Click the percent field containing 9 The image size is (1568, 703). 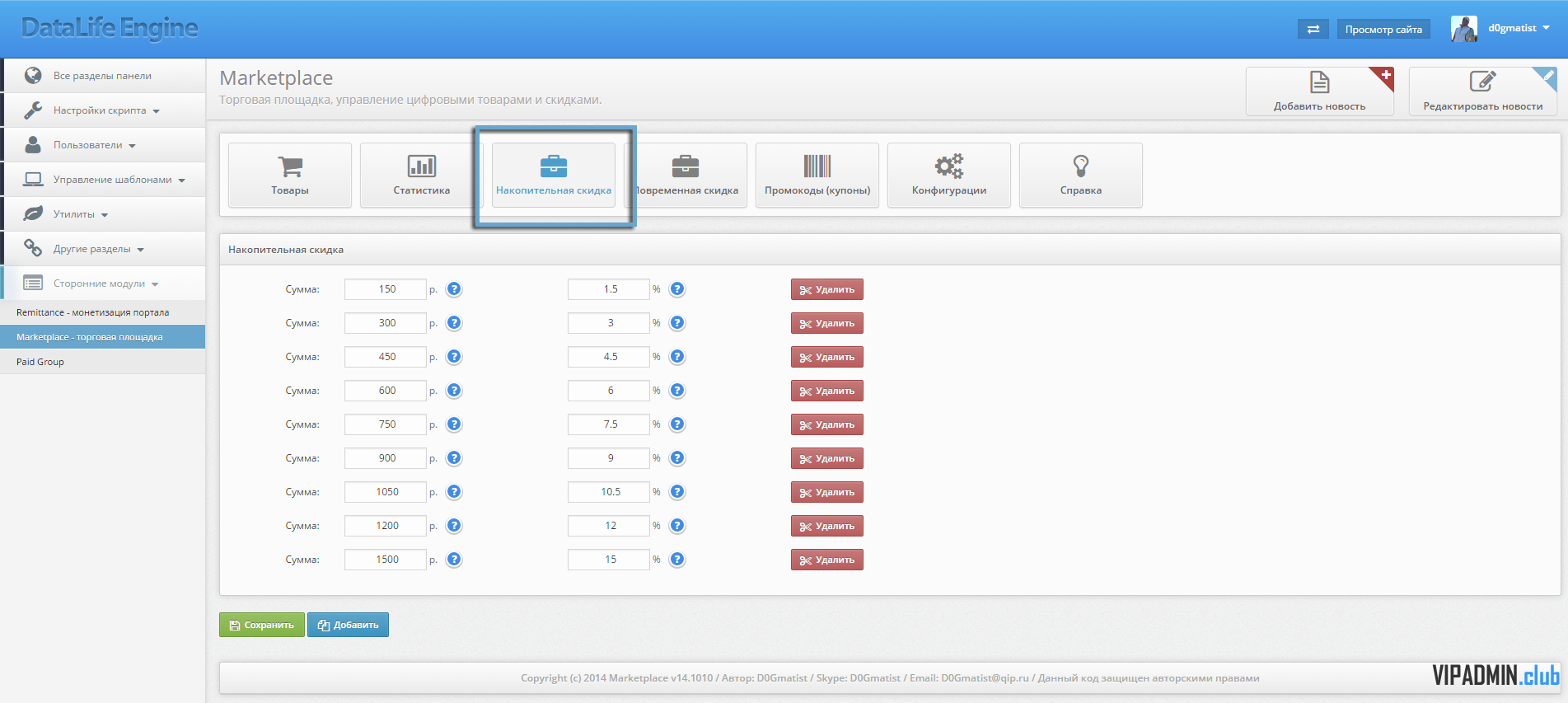609,458
